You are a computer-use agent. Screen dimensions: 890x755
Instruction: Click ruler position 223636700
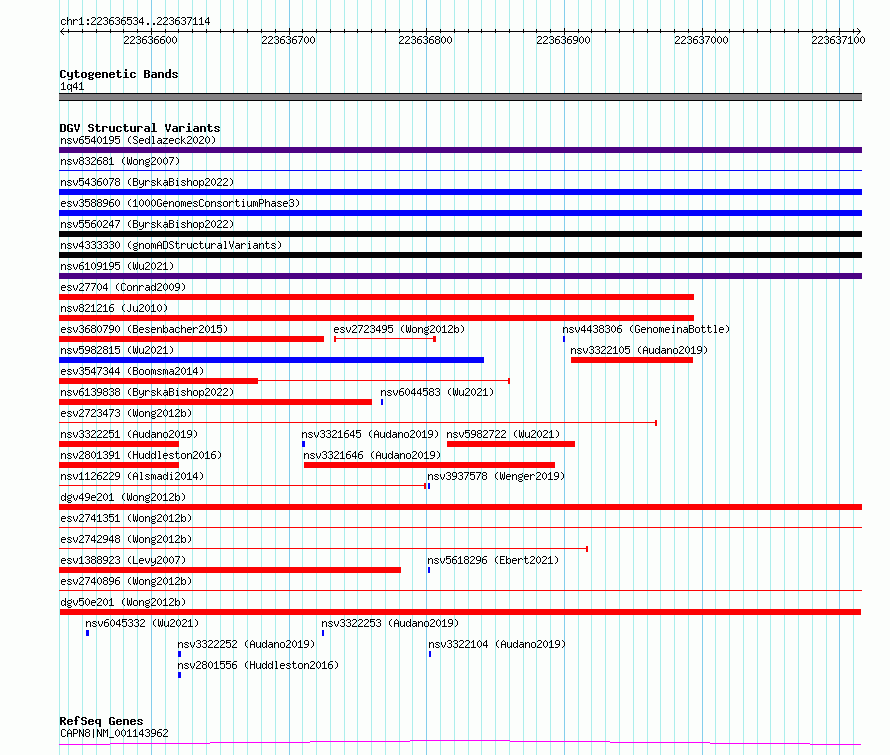288,40
